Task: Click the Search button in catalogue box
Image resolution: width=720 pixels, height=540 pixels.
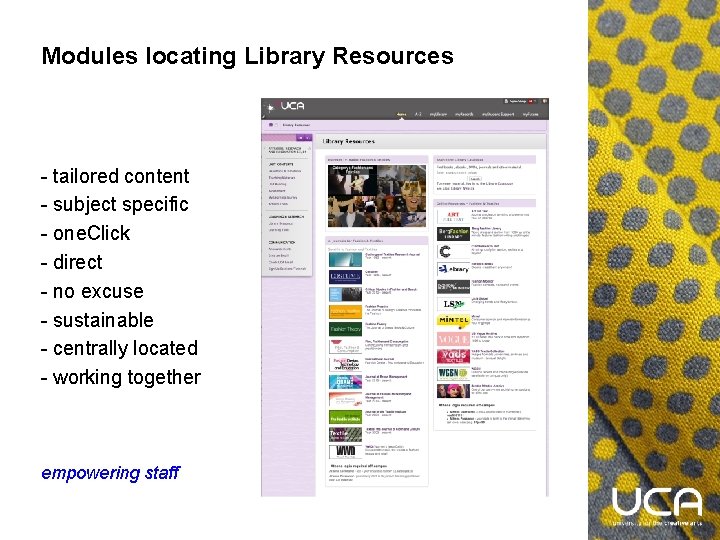Action: click(x=475, y=179)
